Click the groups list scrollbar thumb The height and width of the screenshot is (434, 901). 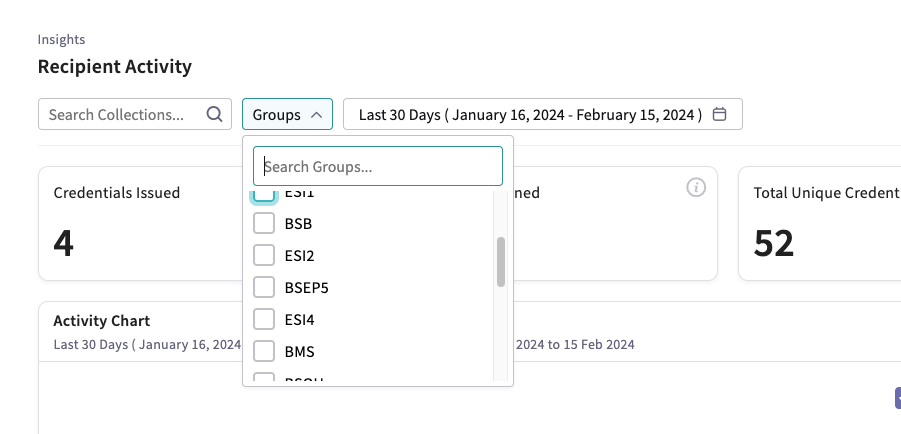[x=501, y=262]
